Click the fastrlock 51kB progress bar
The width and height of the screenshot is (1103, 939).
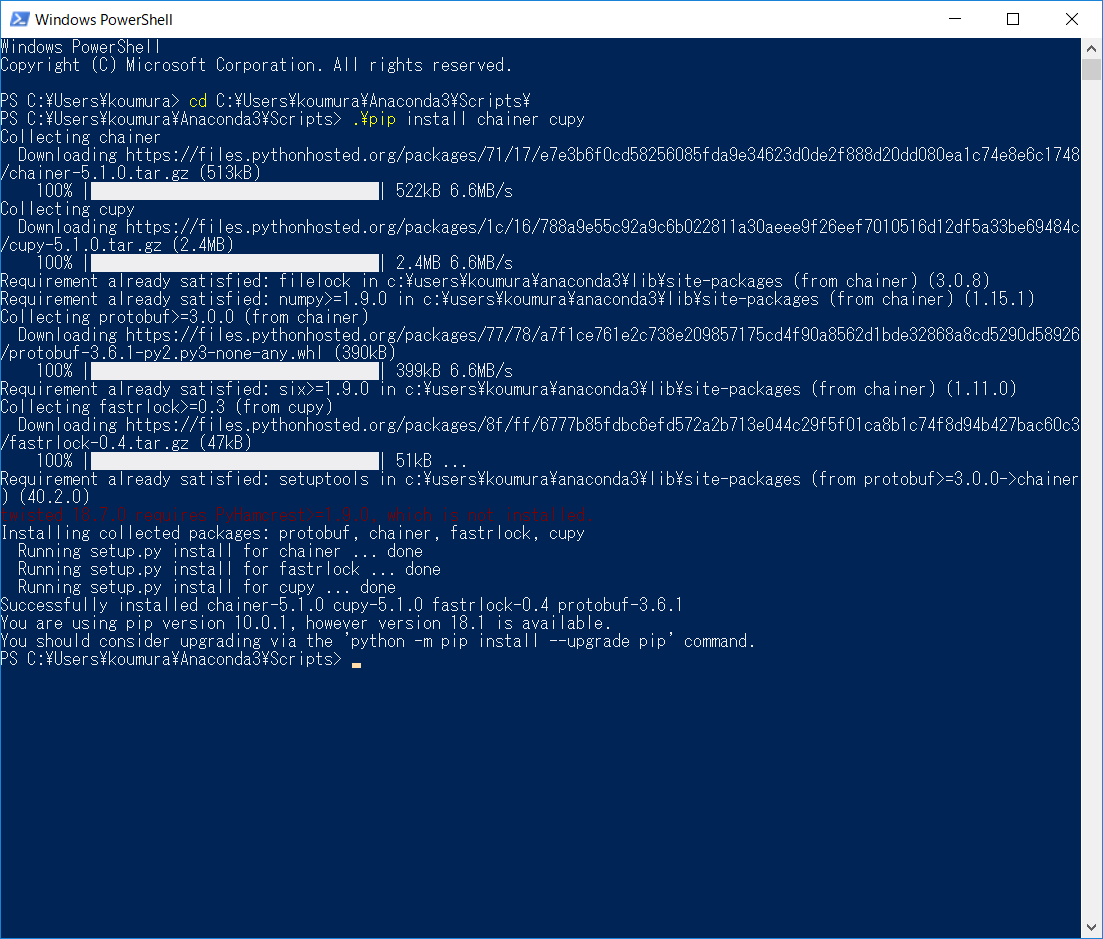[x=235, y=461]
